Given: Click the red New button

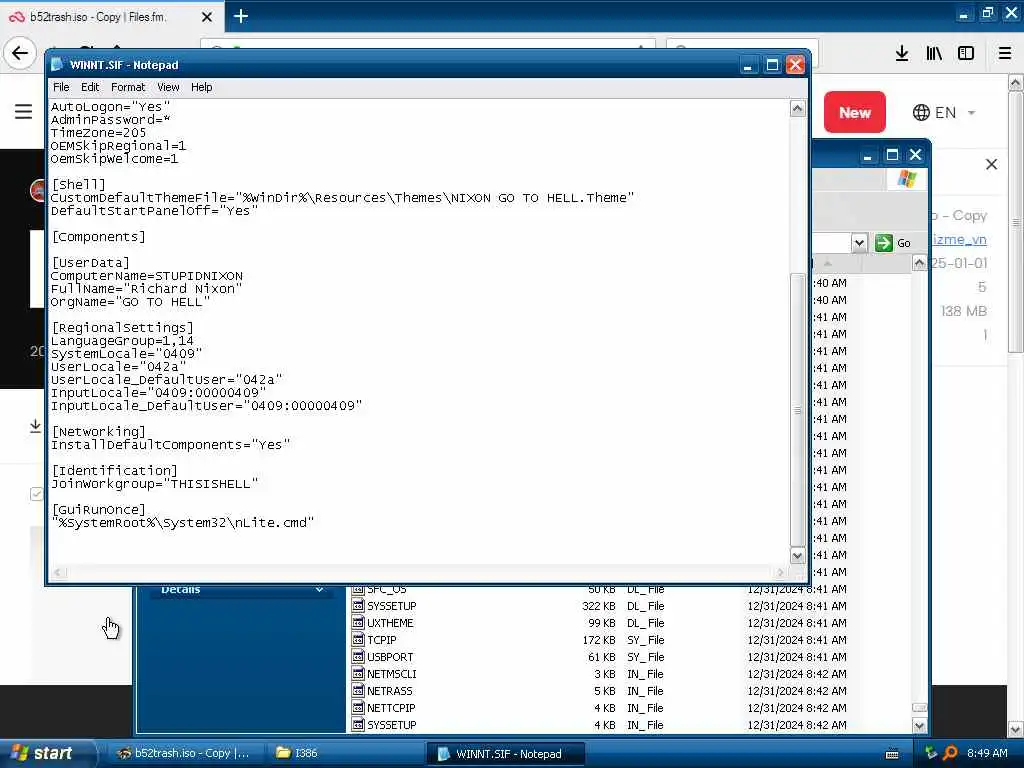Looking at the screenshot, I should [854, 112].
